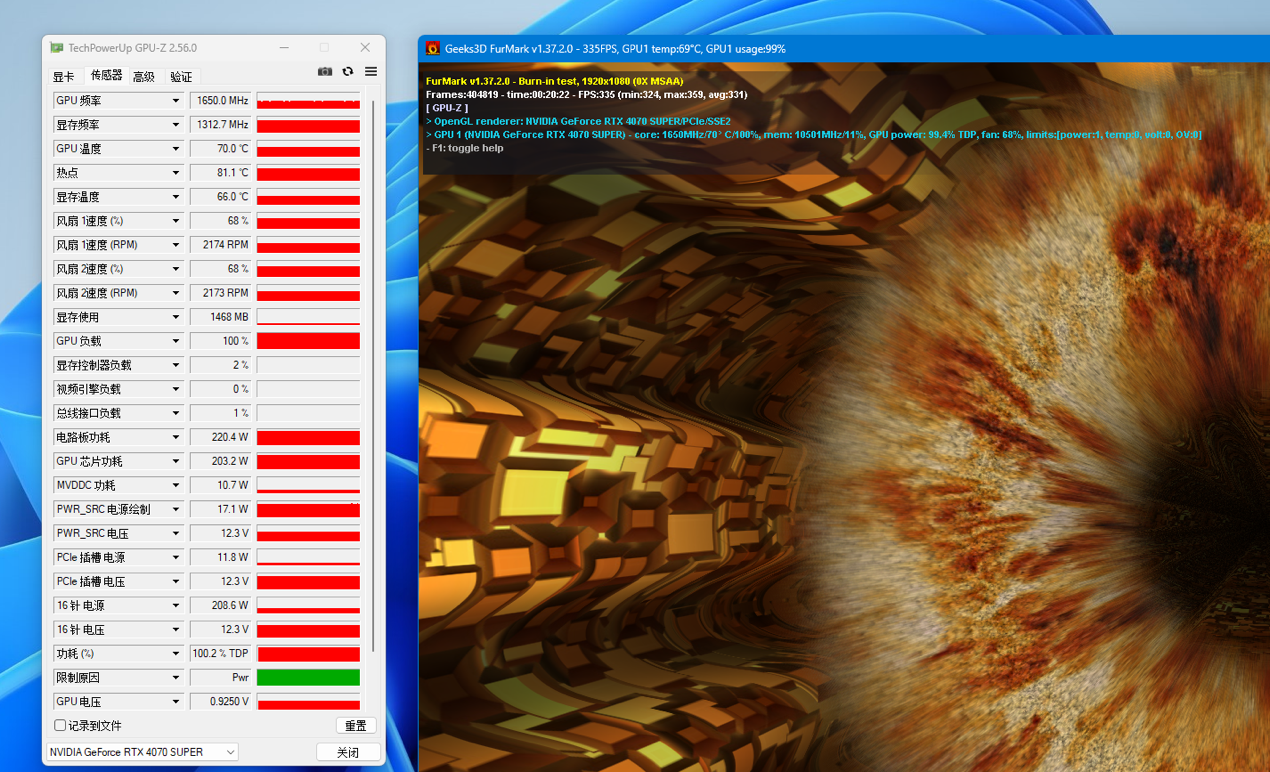Click the 220.4 W board power value
The width and height of the screenshot is (1270, 772).
point(220,437)
